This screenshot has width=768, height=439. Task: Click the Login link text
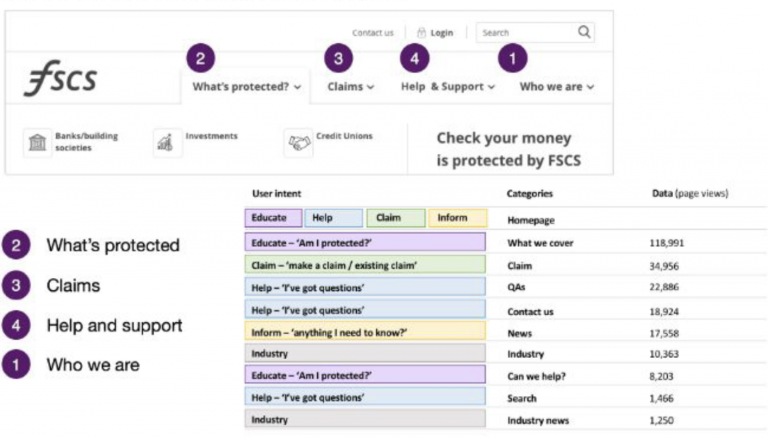pos(442,33)
